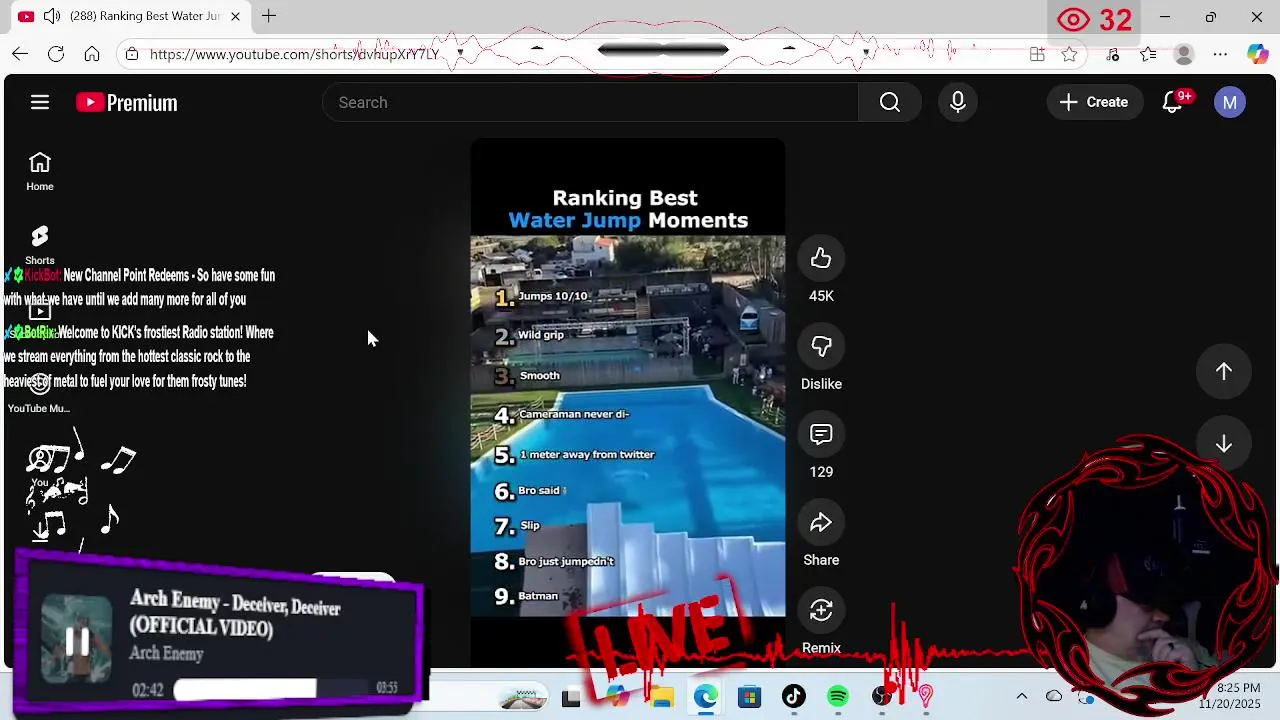Select the Ranking Best Water Jump tab

[x=131, y=16]
